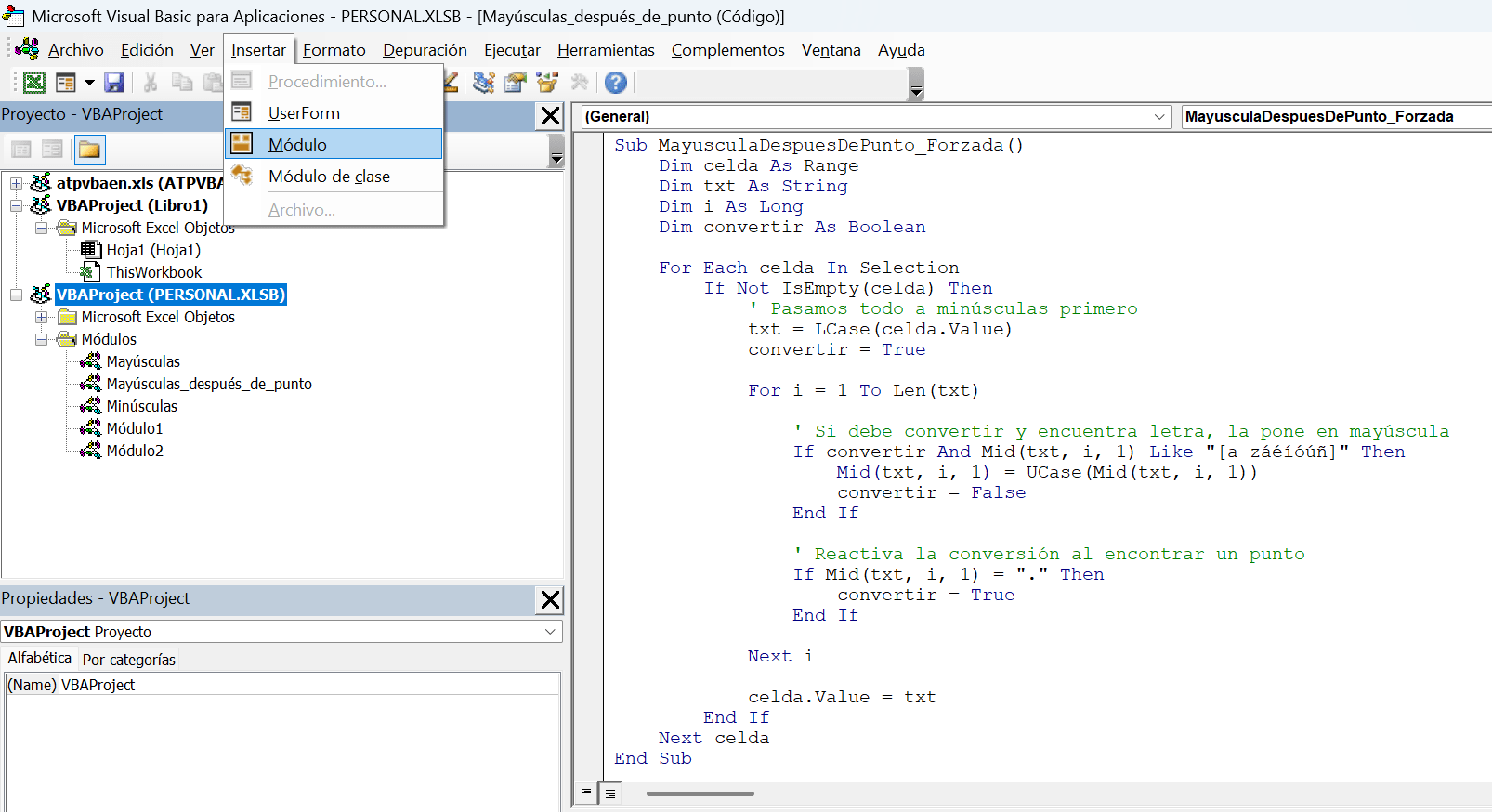The image size is (1492, 812).
Task: Close the Proyecto - VBAProject panel
Action: (550, 116)
